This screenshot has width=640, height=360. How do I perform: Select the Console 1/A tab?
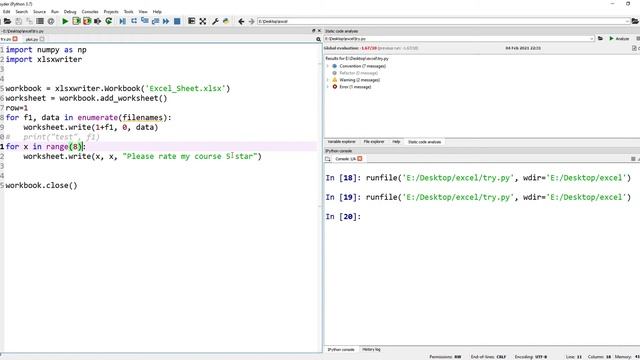[345, 159]
